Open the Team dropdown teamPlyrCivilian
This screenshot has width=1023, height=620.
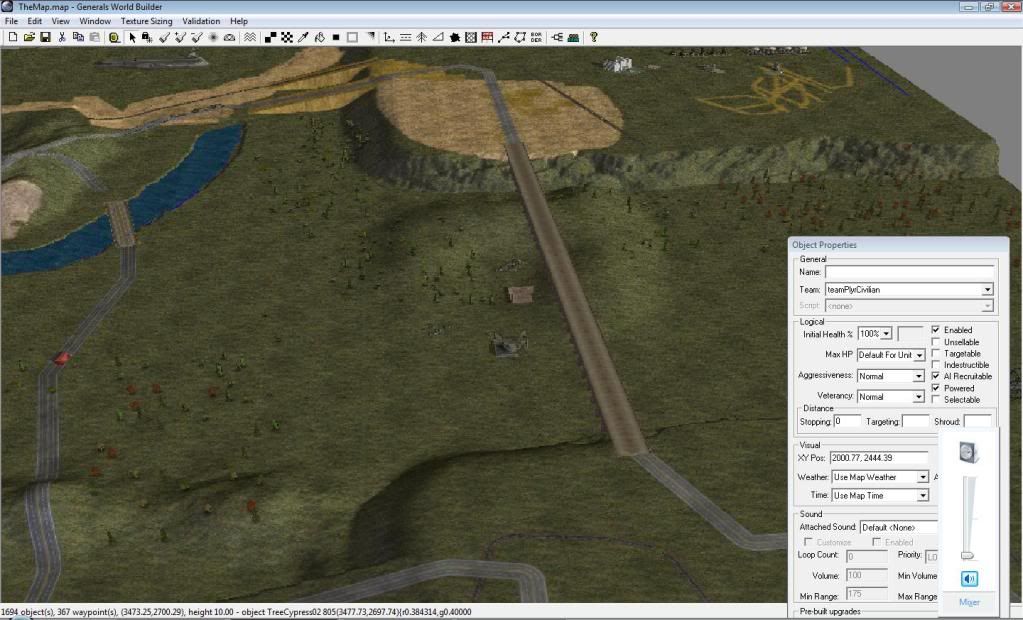[987, 290]
